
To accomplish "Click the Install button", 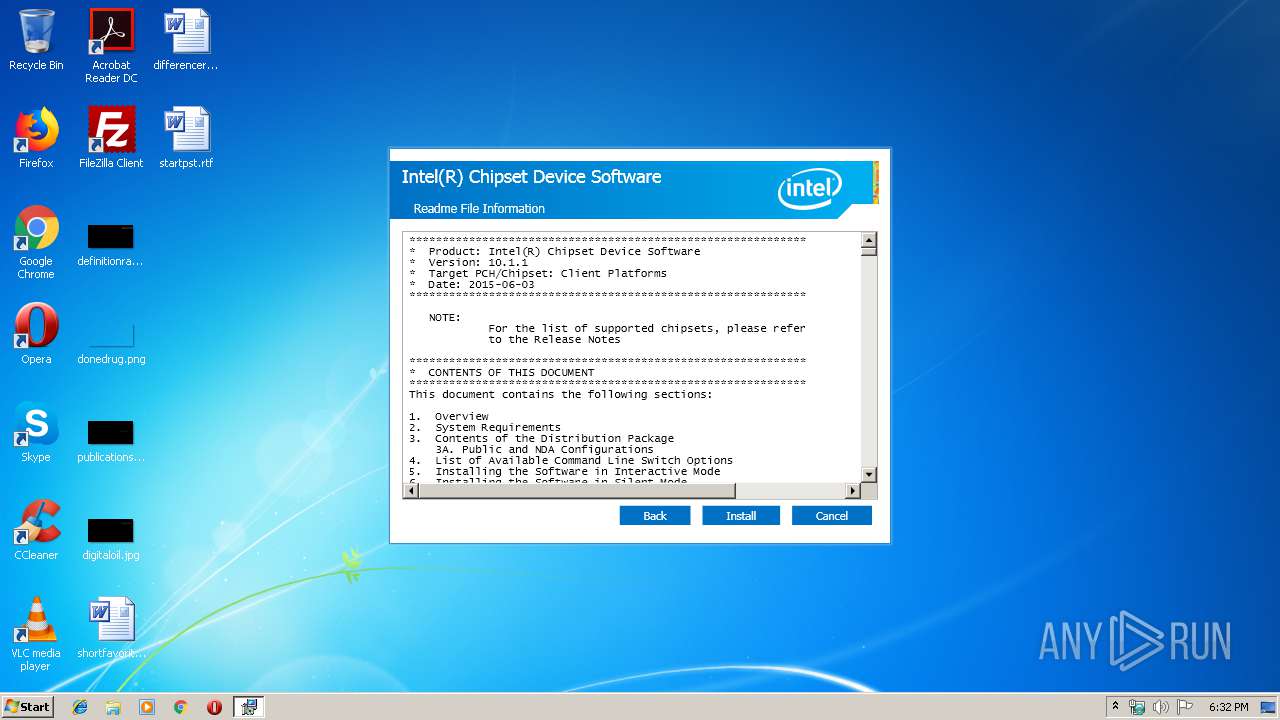I will click(740, 516).
